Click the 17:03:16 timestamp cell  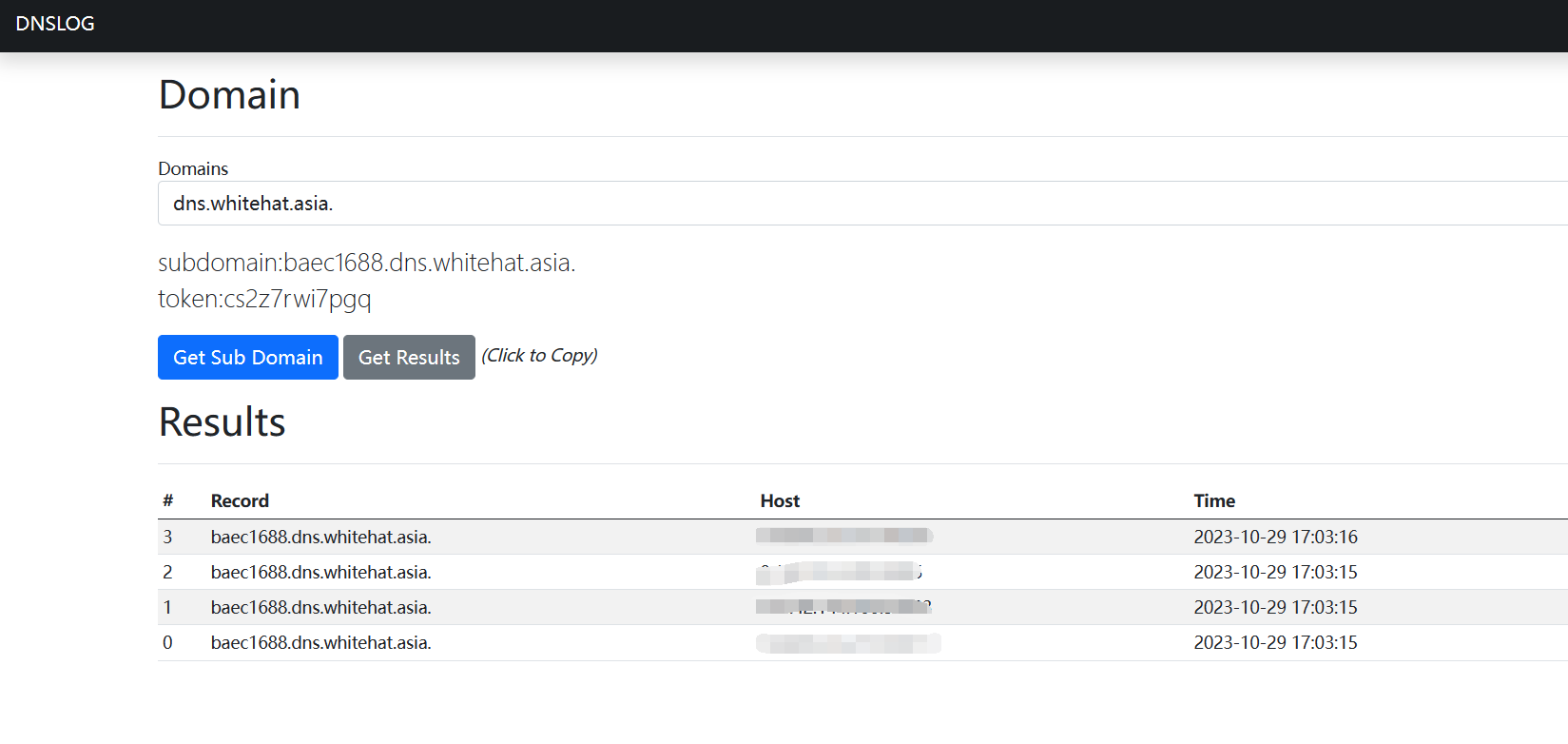tap(1275, 538)
